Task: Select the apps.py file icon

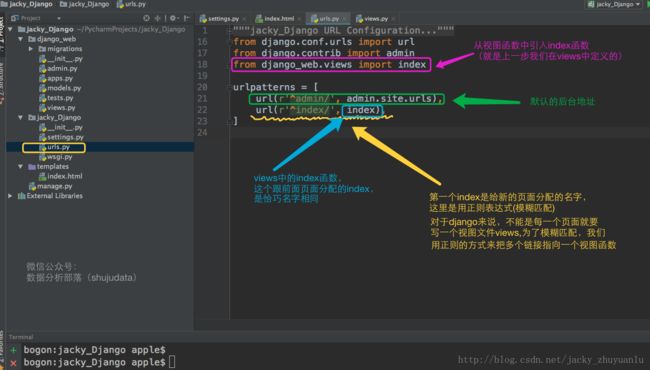Action: (x=42, y=78)
